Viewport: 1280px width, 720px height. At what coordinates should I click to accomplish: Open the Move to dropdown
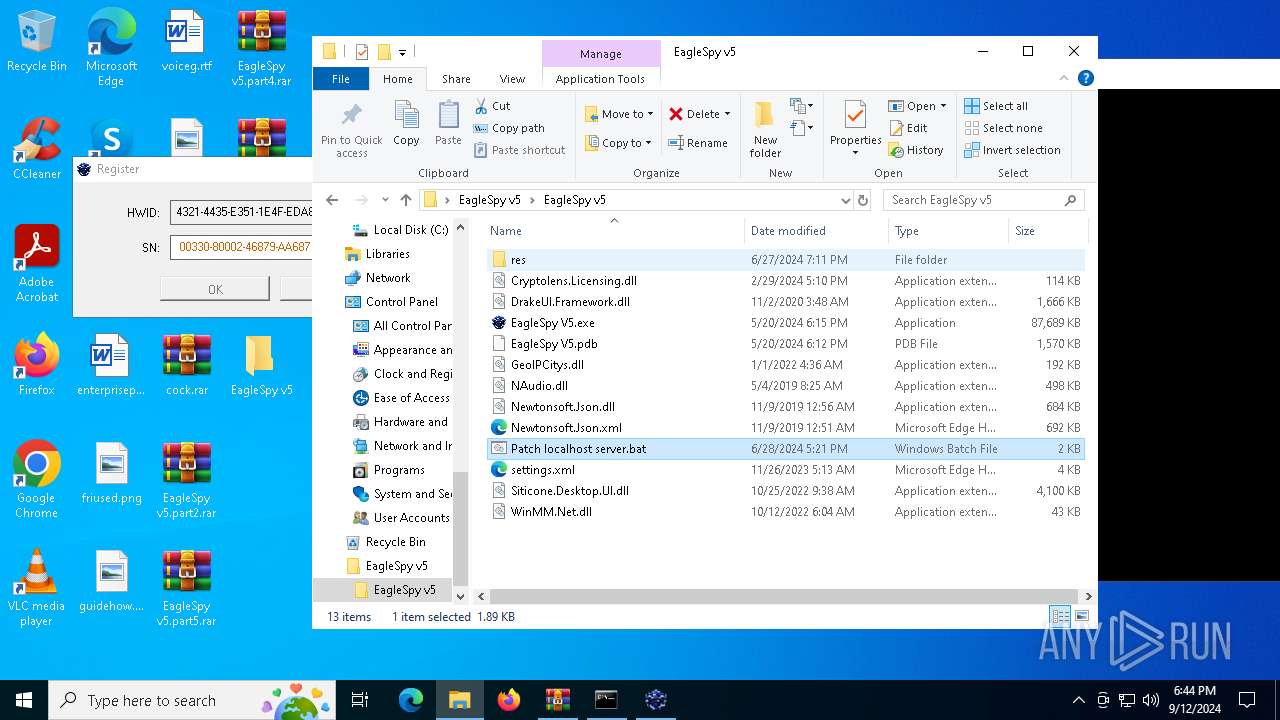[619, 114]
